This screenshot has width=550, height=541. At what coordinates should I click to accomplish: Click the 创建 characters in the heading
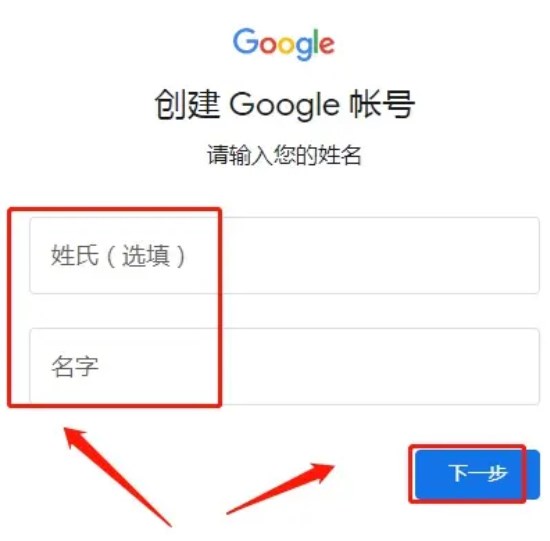(x=187, y=104)
